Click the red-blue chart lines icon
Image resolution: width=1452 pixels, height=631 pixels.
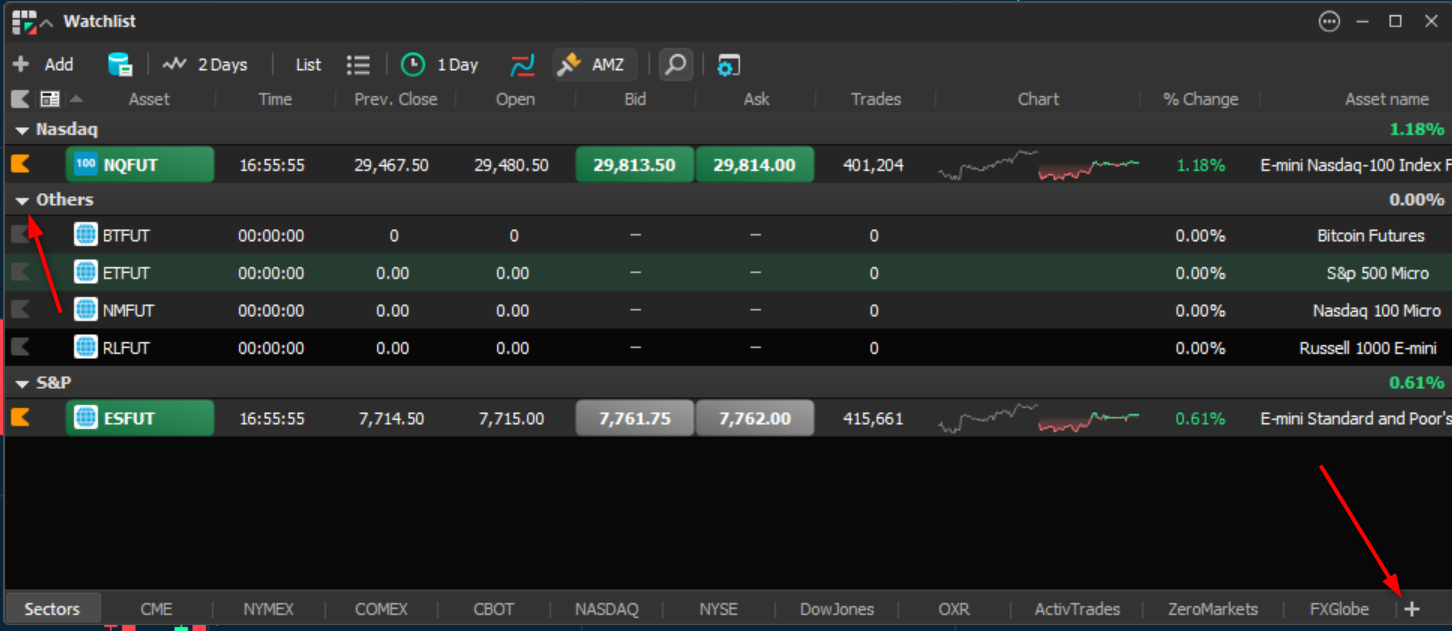tap(522, 65)
